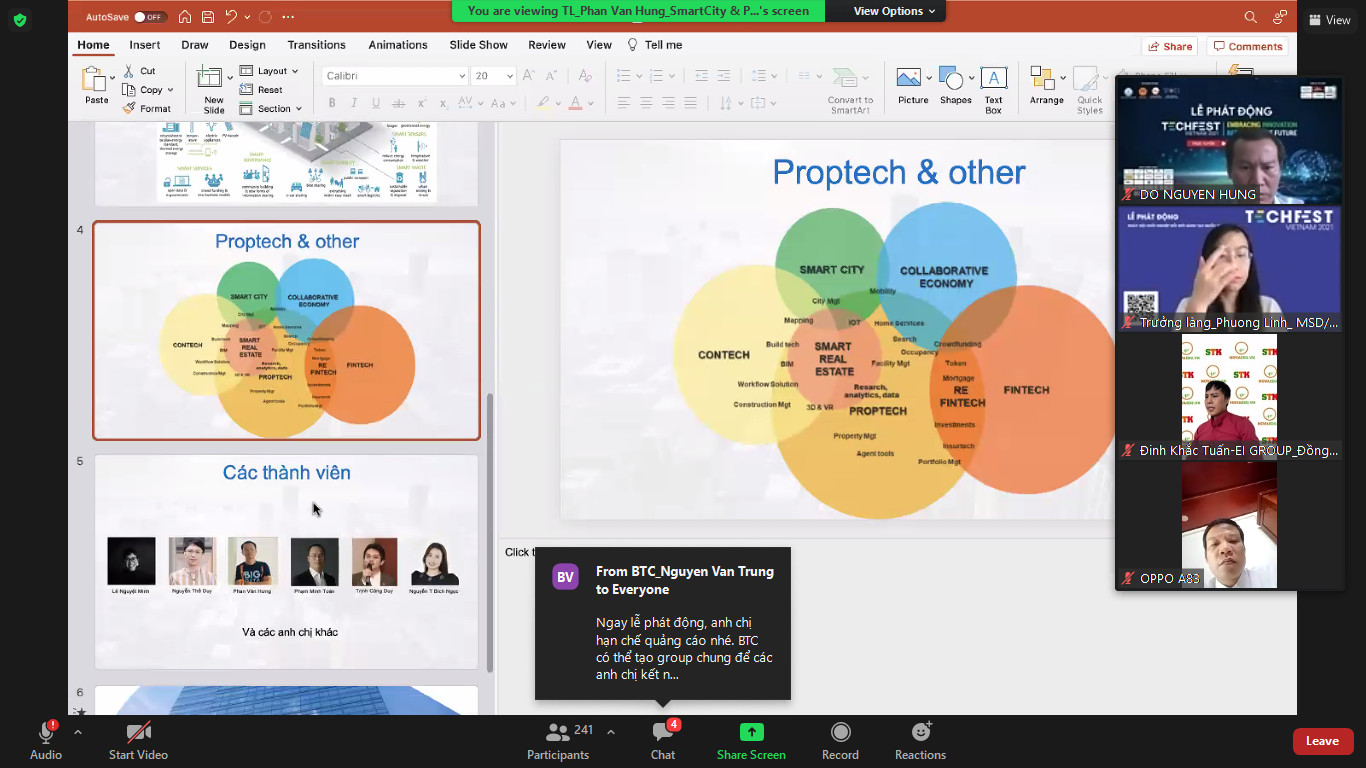Image resolution: width=1366 pixels, height=768 pixels.
Task: Click the Comments button
Action: click(1247, 46)
